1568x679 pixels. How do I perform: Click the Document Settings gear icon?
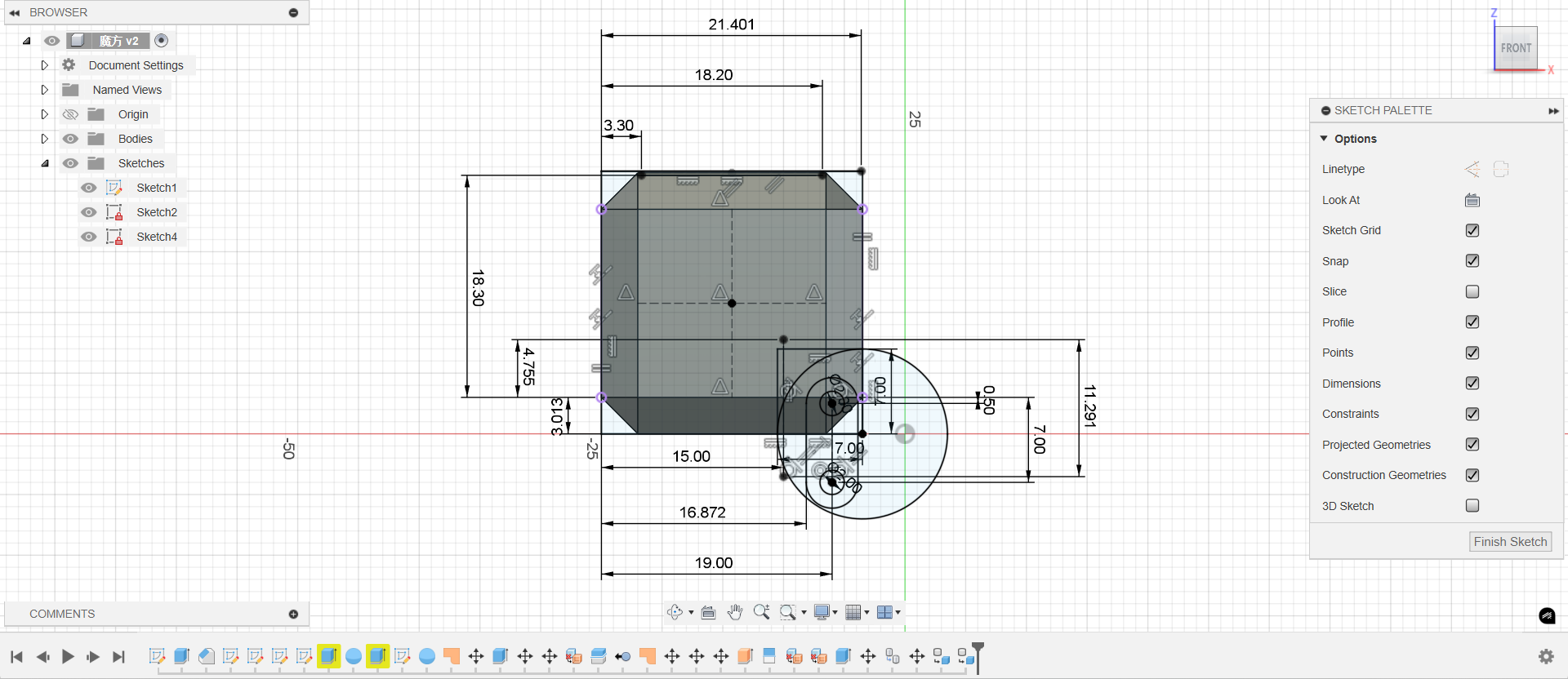[x=69, y=65]
